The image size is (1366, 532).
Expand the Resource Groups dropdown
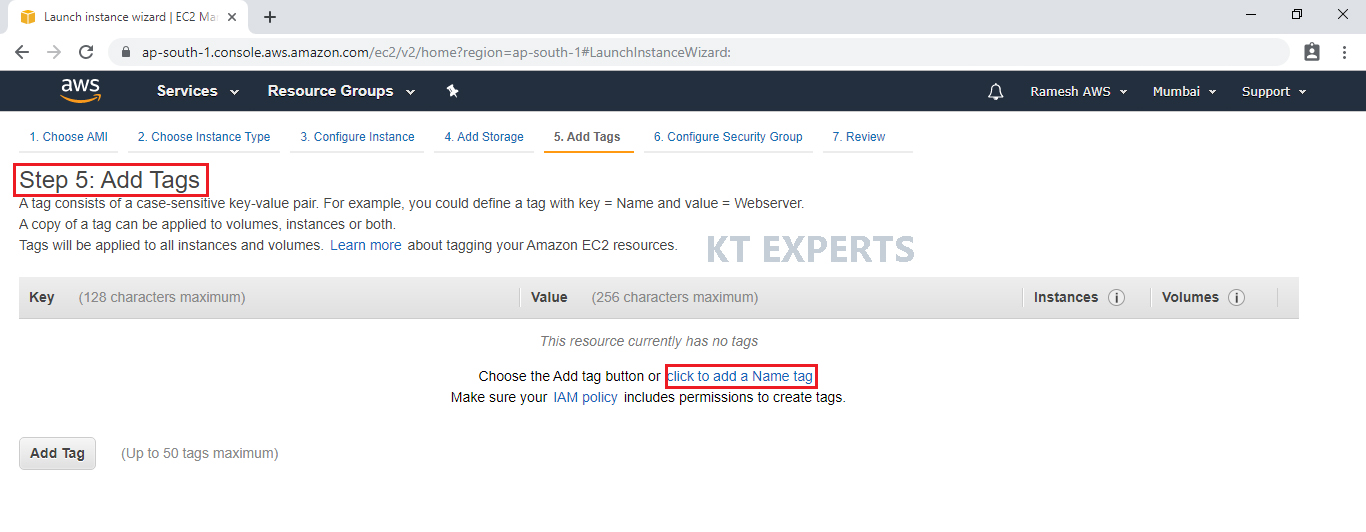pos(341,91)
